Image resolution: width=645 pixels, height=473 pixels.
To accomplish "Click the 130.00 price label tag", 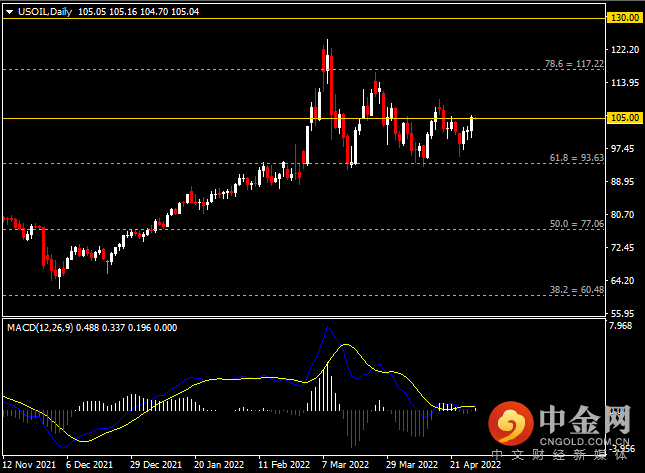I will pyautogui.click(x=624, y=18).
